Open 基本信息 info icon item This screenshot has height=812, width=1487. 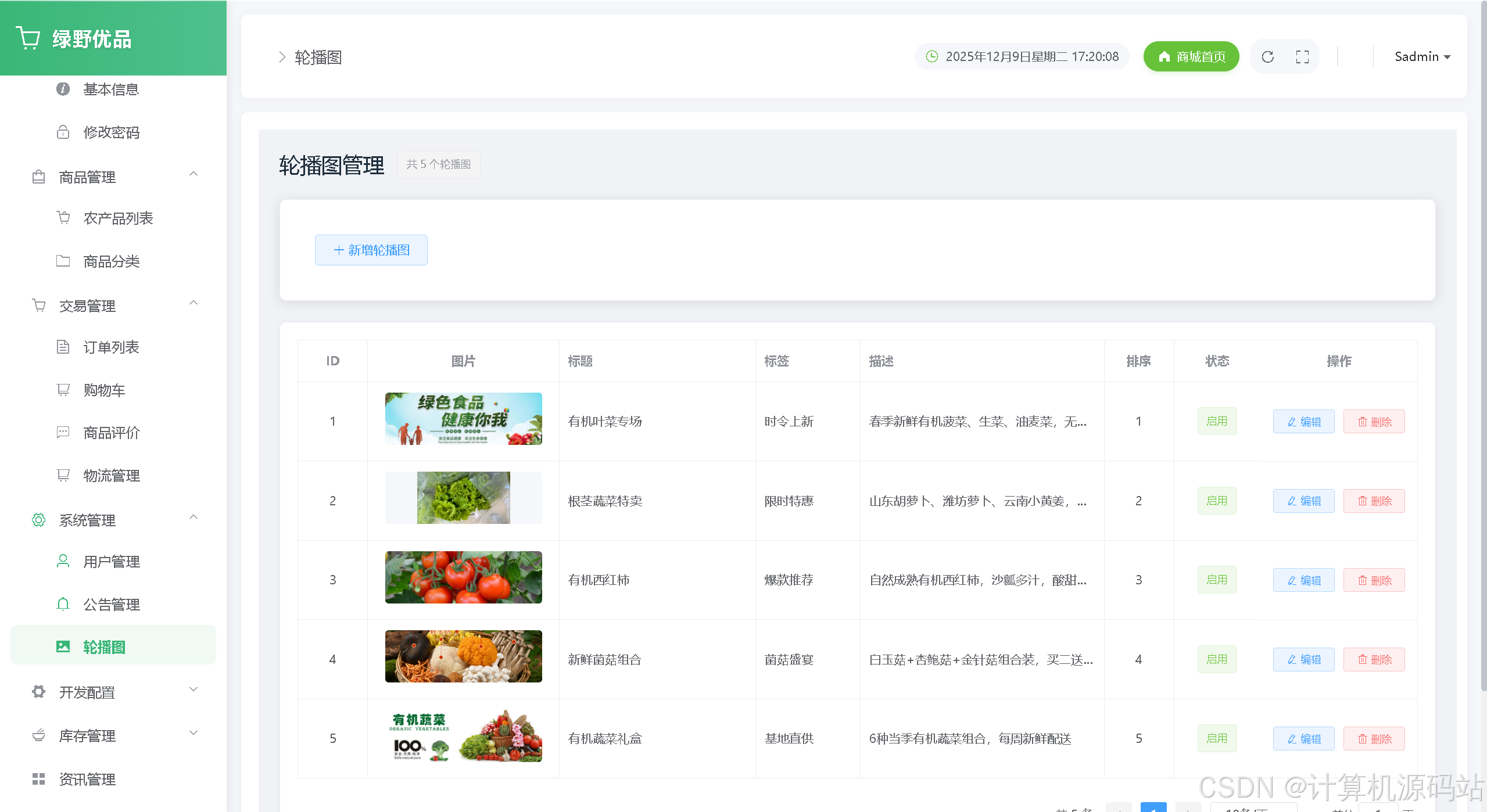click(x=63, y=89)
